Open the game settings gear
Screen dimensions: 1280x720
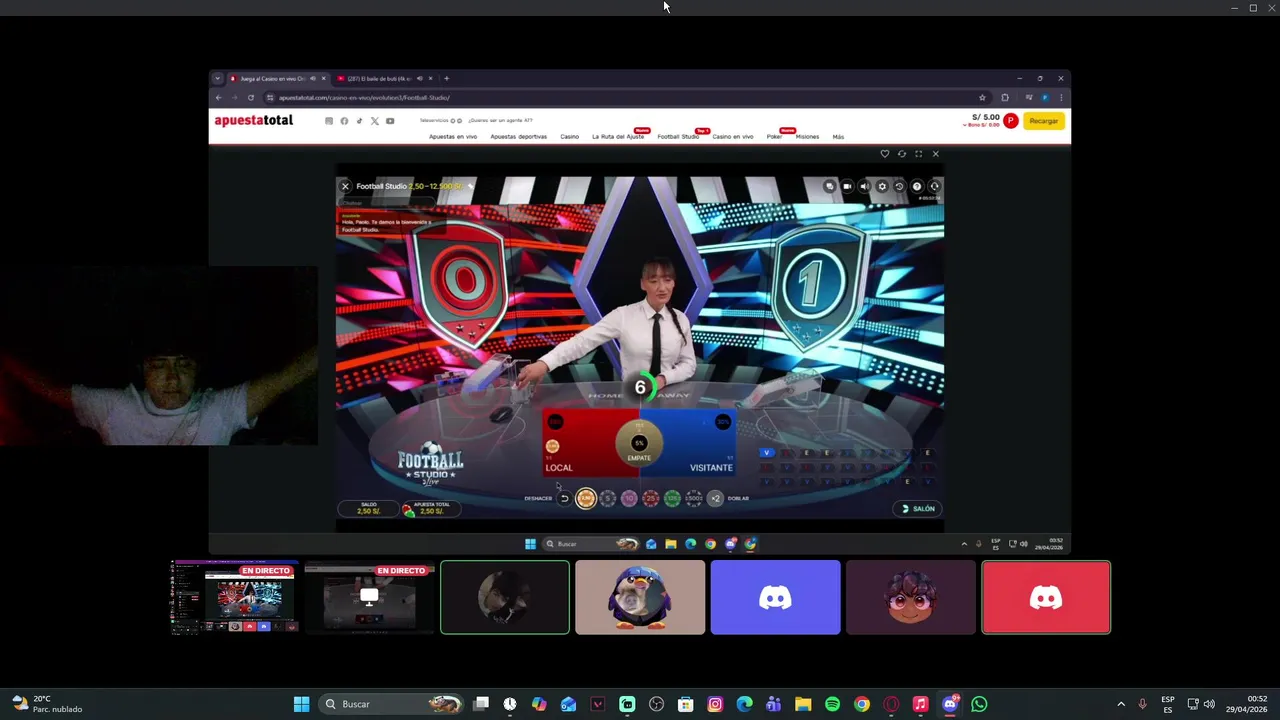[882, 186]
